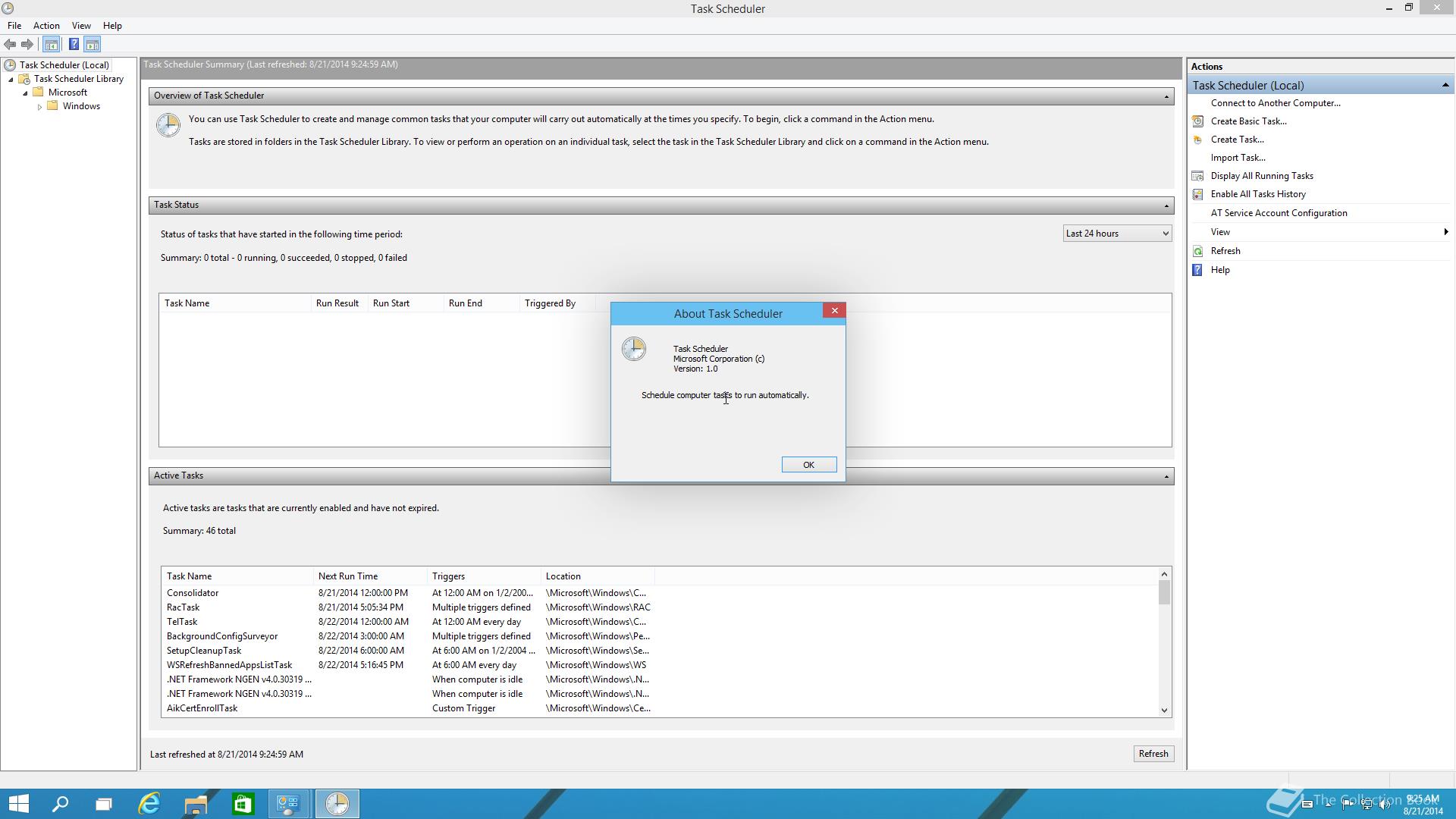Collapse the Active Tasks section
Viewport: 1456px width, 819px height.
coord(1166,476)
